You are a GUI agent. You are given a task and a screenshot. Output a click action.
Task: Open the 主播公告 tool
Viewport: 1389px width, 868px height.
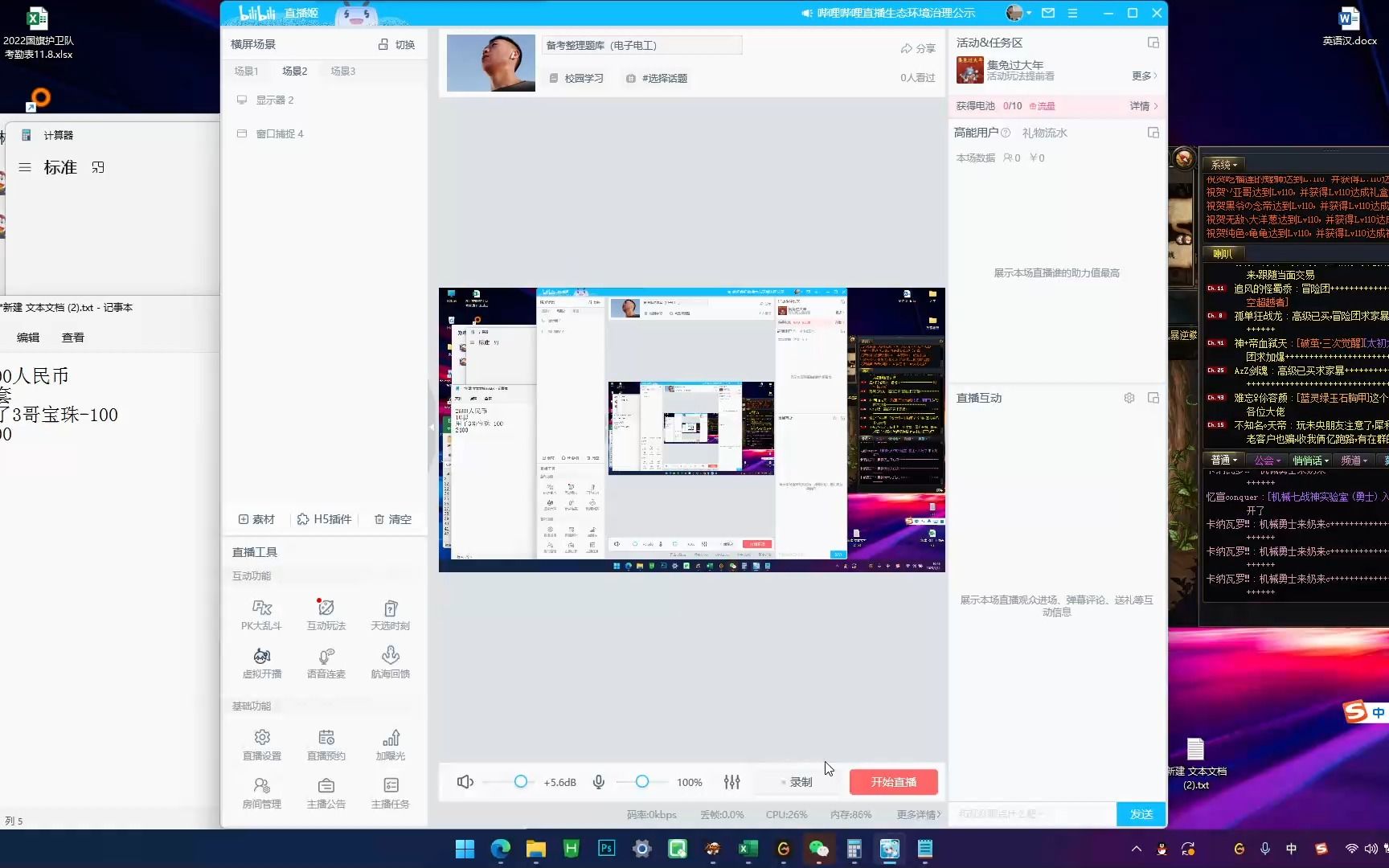coord(326,793)
